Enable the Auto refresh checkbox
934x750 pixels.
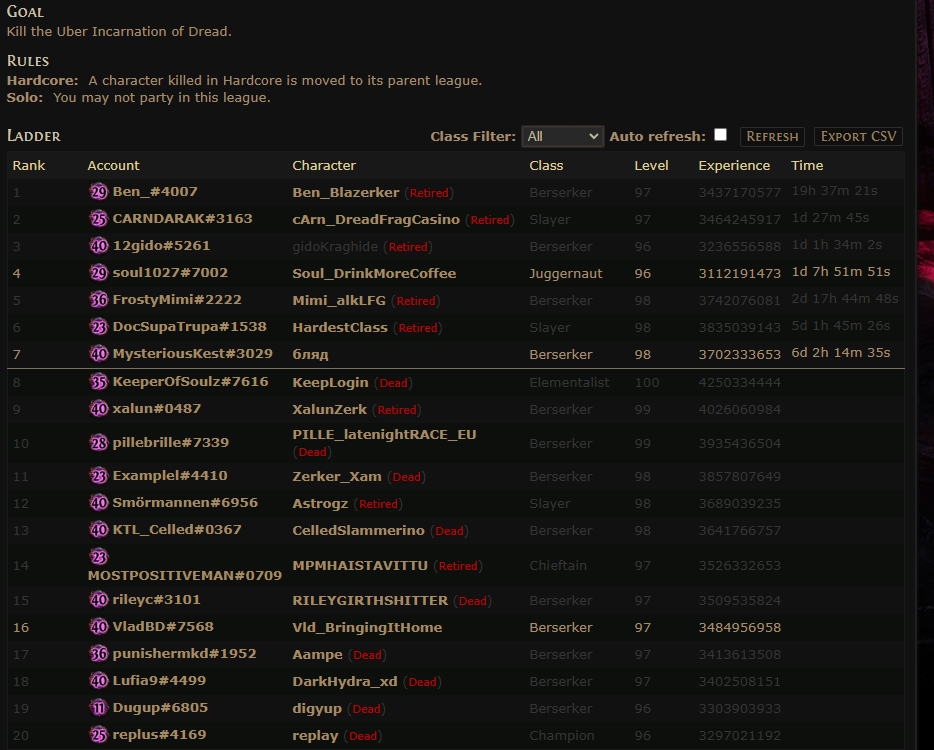pos(720,135)
